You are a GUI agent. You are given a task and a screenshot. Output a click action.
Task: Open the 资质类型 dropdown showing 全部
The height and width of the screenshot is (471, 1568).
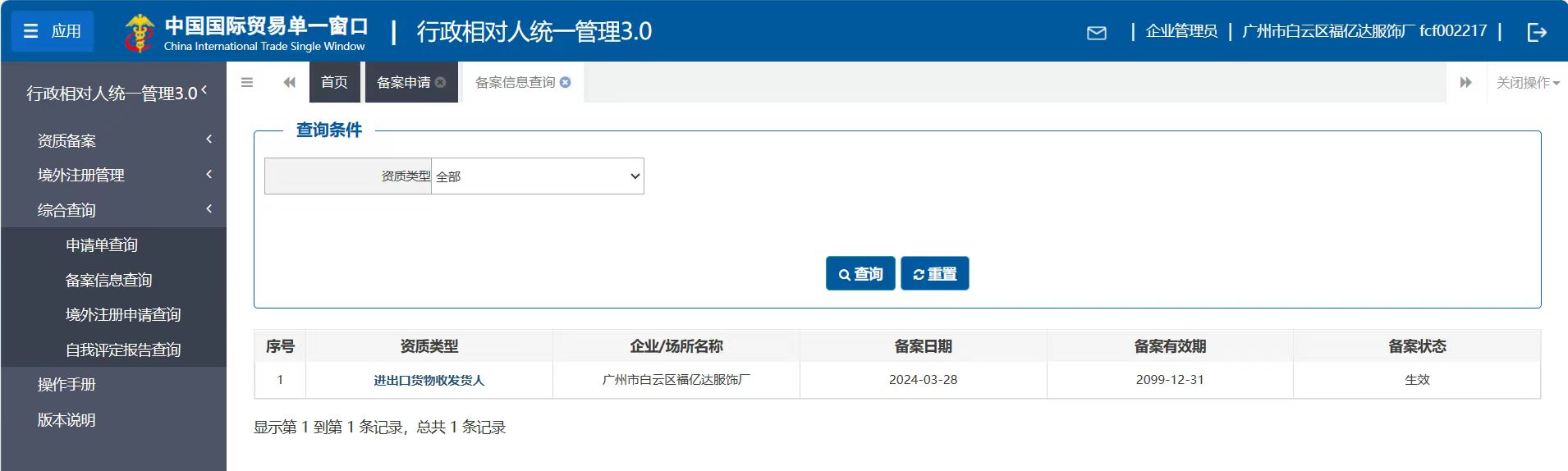click(x=538, y=176)
